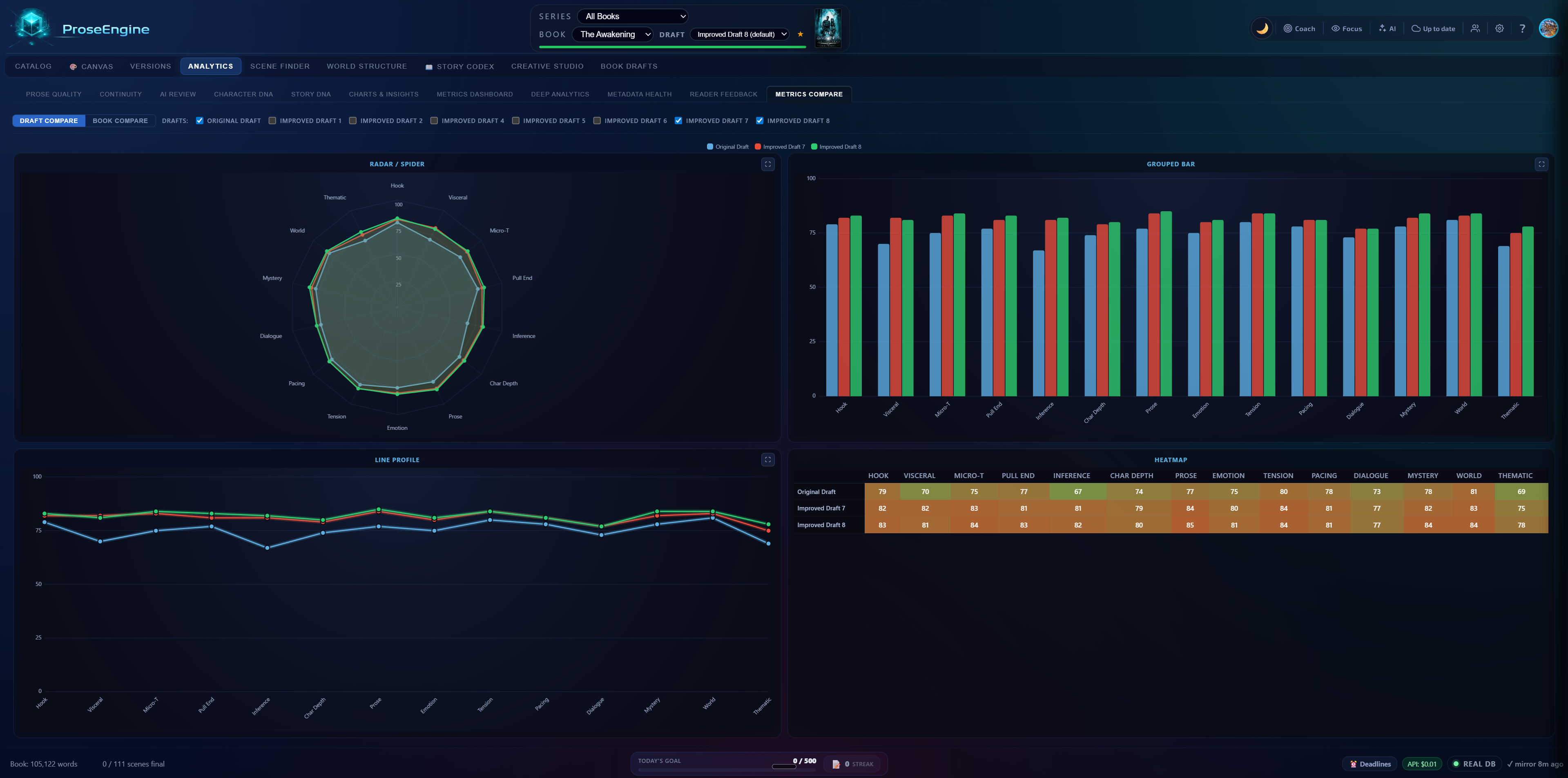1568x778 pixels.
Task: Change draft via the Improved Draft 8 dropdown
Action: click(x=740, y=34)
